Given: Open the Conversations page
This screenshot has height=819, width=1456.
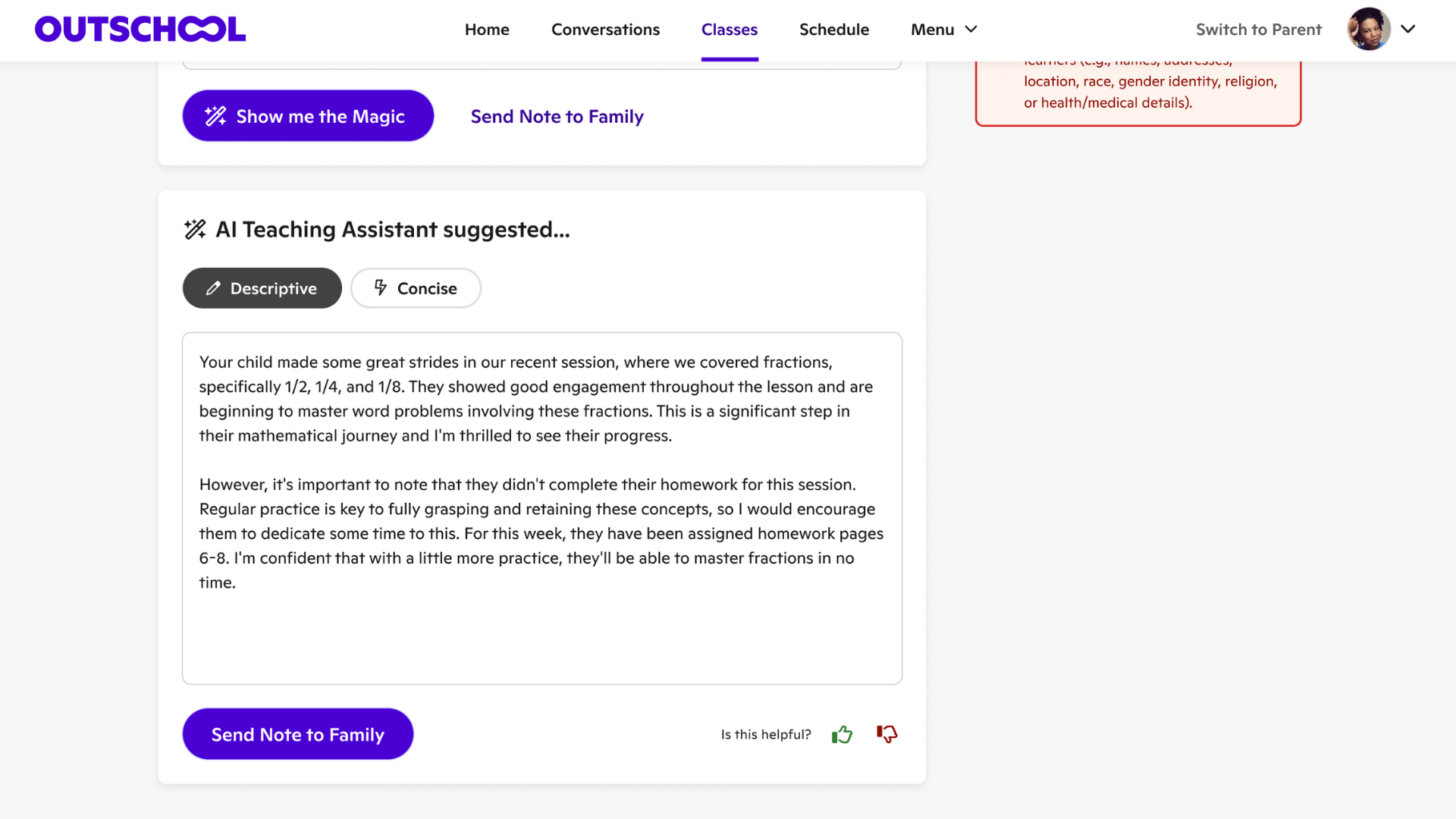Looking at the screenshot, I should (605, 30).
